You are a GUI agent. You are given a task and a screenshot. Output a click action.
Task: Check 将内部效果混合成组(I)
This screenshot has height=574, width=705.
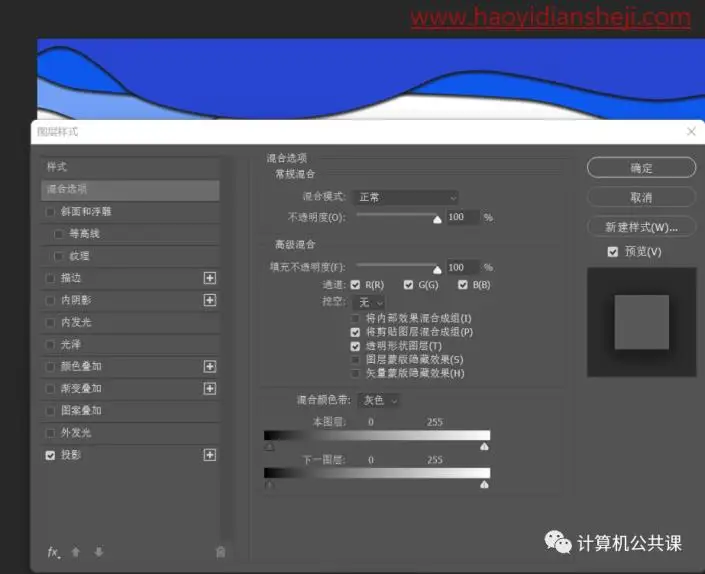pos(355,319)
